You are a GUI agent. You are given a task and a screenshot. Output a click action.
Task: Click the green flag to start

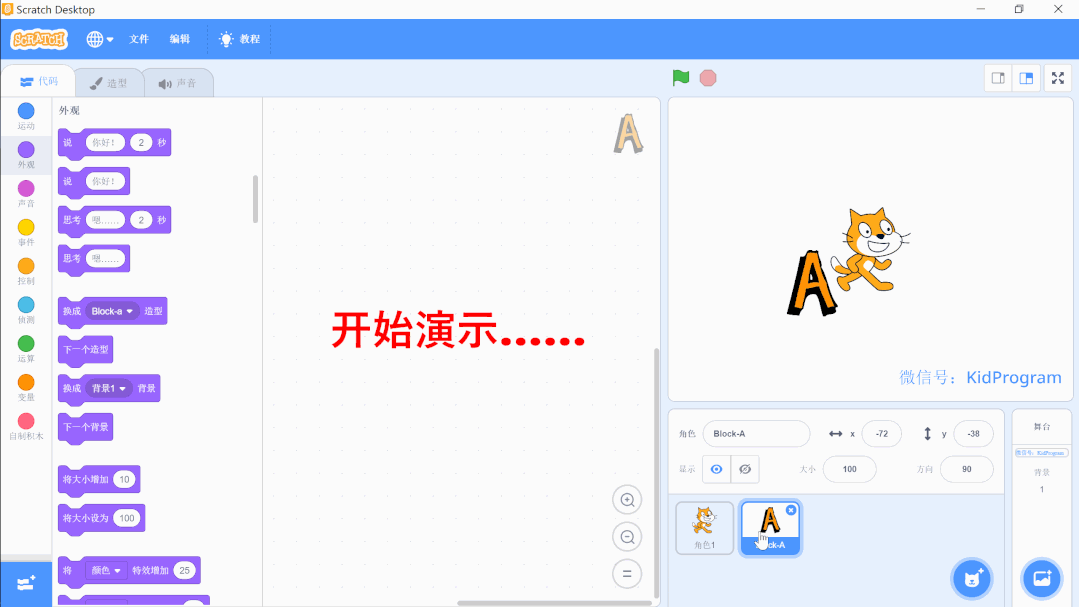(681, 77)
